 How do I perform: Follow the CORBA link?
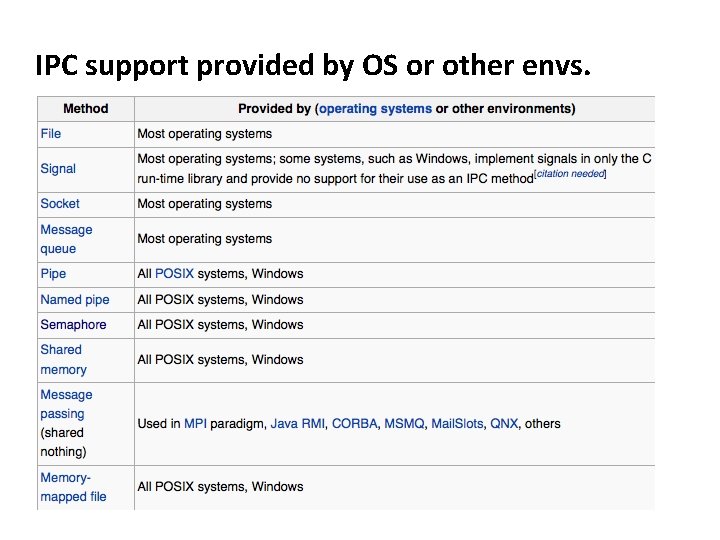(355, 423)
